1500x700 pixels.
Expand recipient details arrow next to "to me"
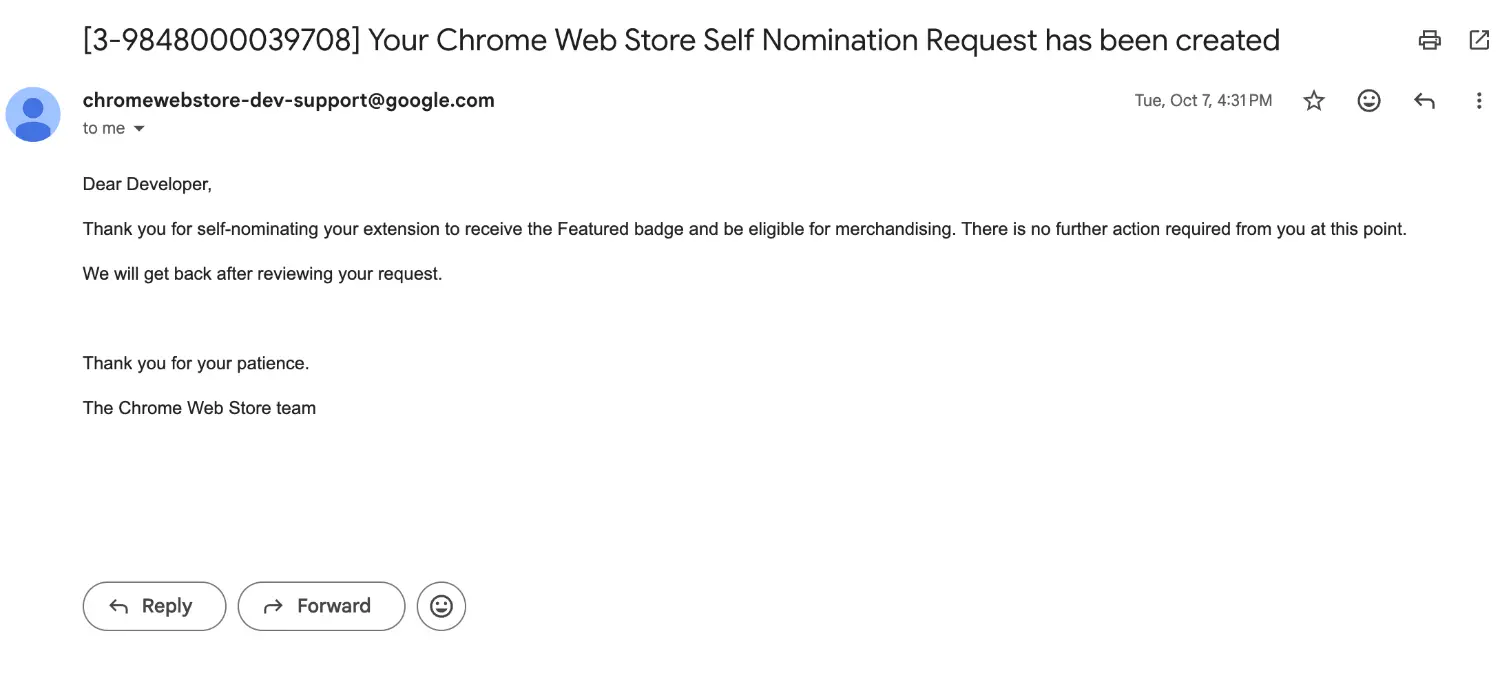pos(139,129)
